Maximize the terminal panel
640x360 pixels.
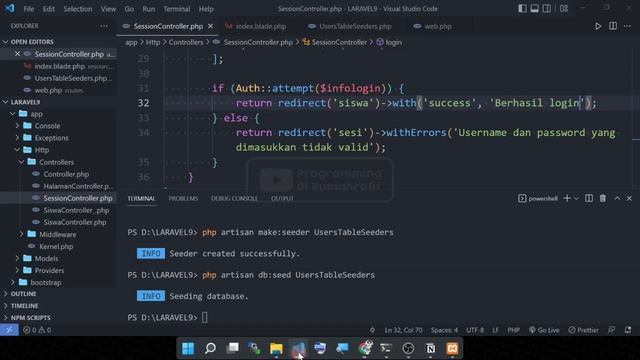click(x=617, y=198)
